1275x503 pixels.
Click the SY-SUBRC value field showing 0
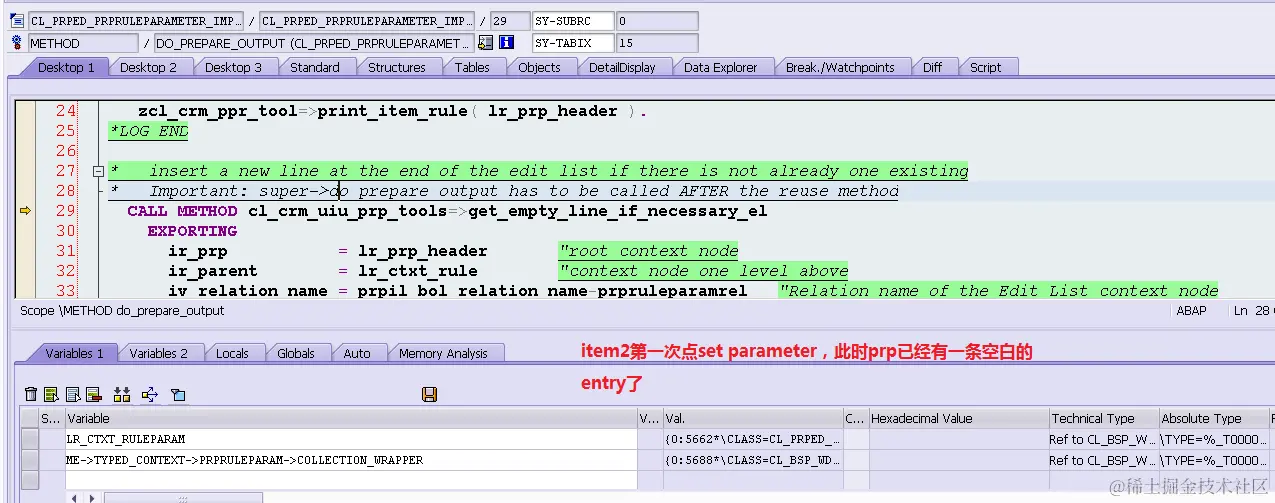pos(657,21)
